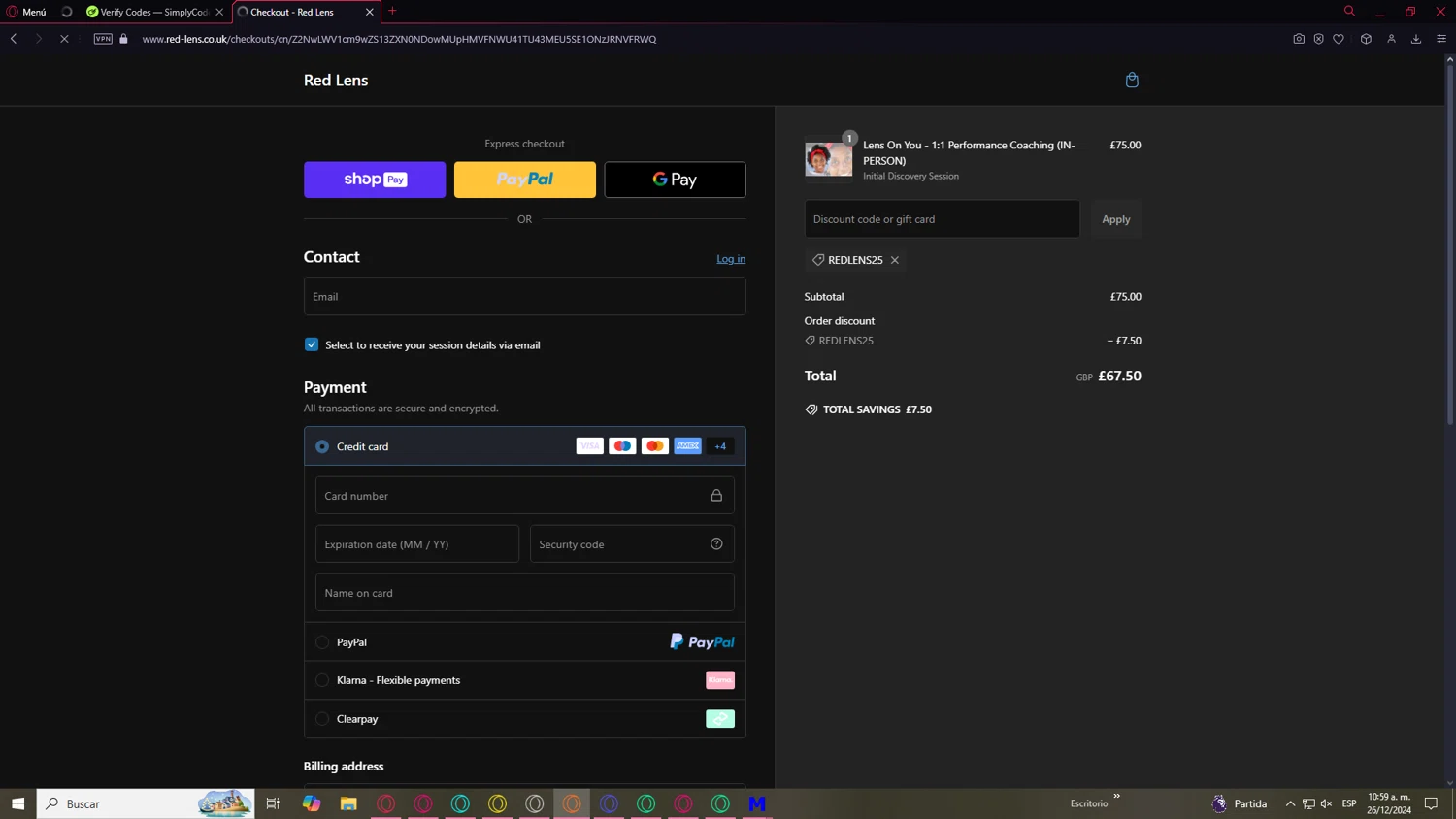The image size is (1456, 819).
Task: Open browser downloads icon
Action: coord(1416,39)
